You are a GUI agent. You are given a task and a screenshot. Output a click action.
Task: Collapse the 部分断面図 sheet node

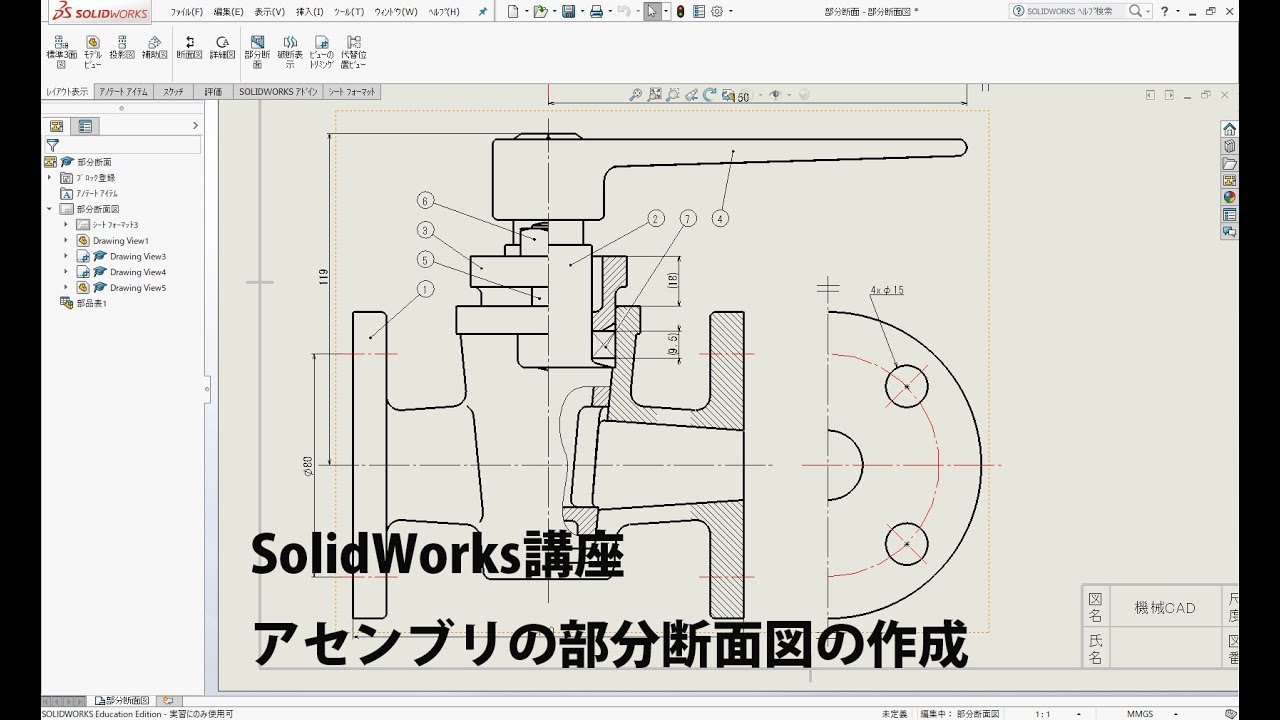click(x=49, y=209)
